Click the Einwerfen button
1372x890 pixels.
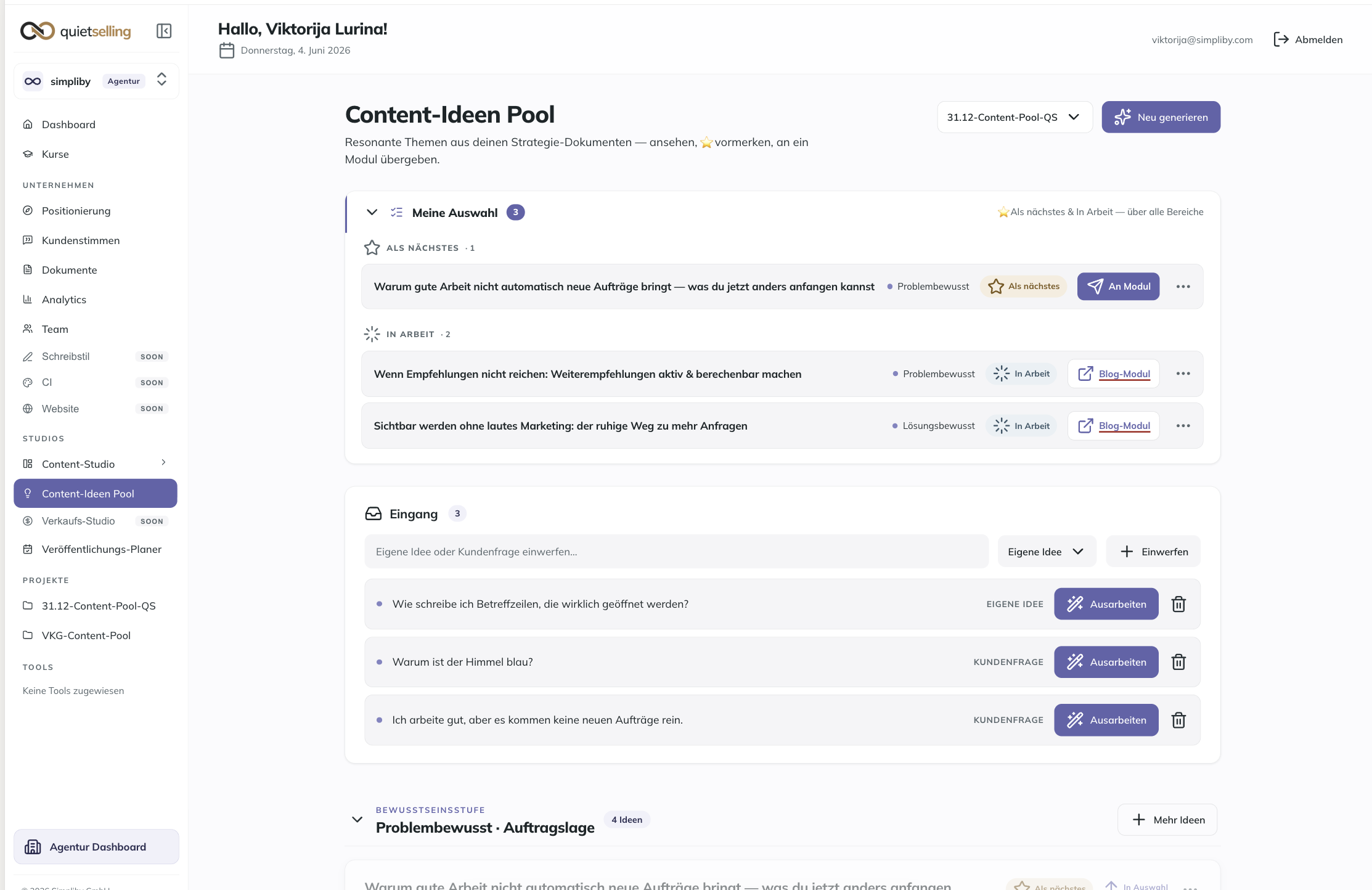click(x=1153, y=552)
